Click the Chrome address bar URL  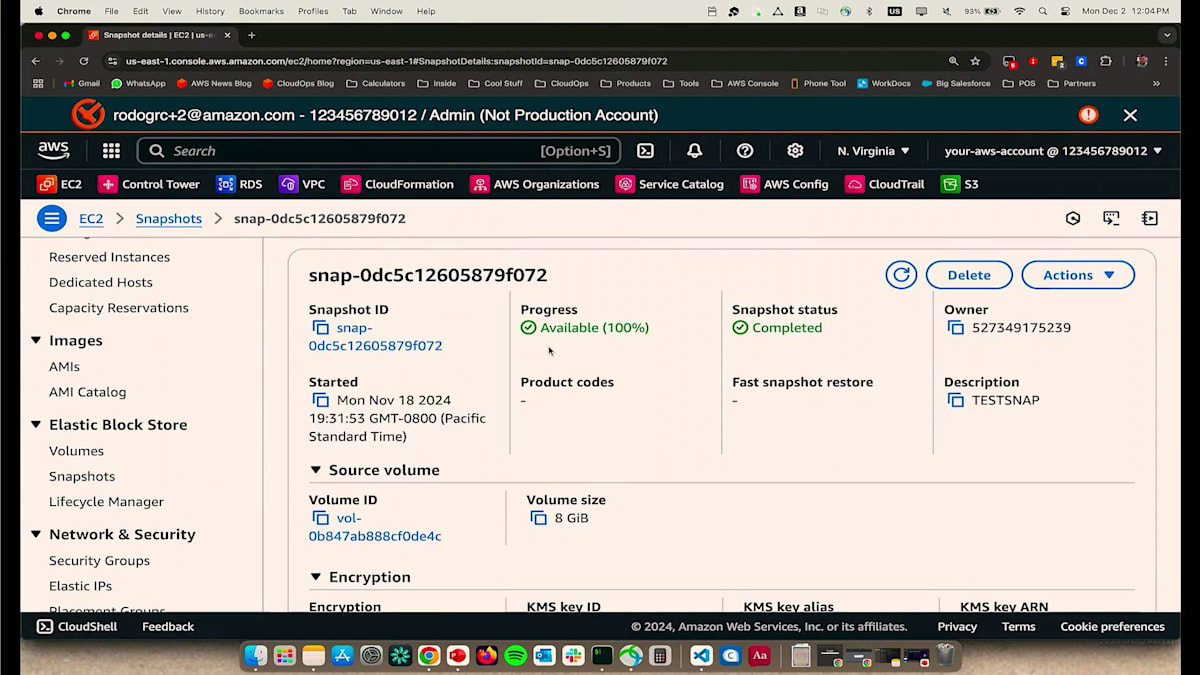tap(396, 61)
